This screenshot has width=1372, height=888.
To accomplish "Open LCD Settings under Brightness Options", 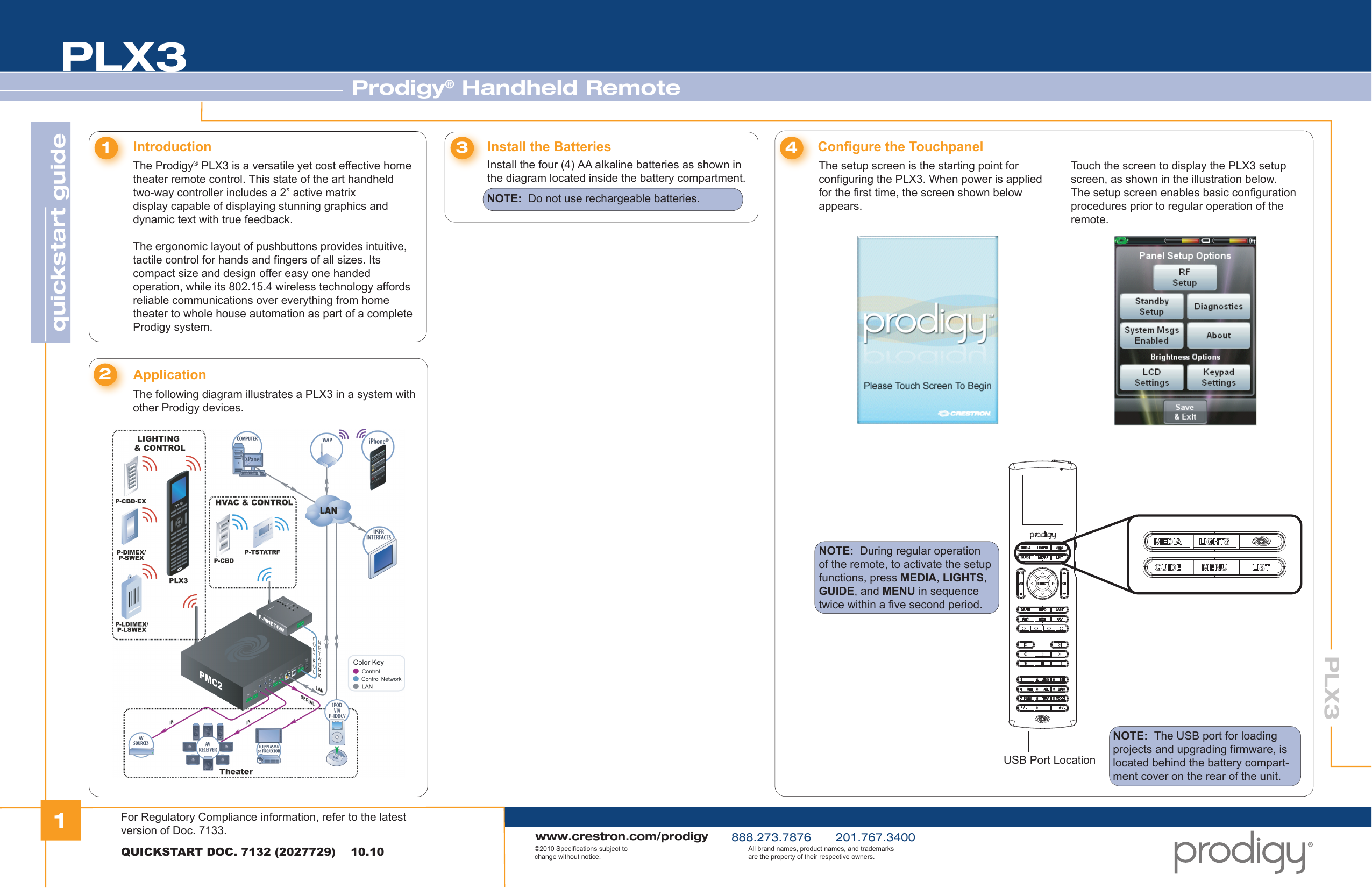I will point(1151,377).
